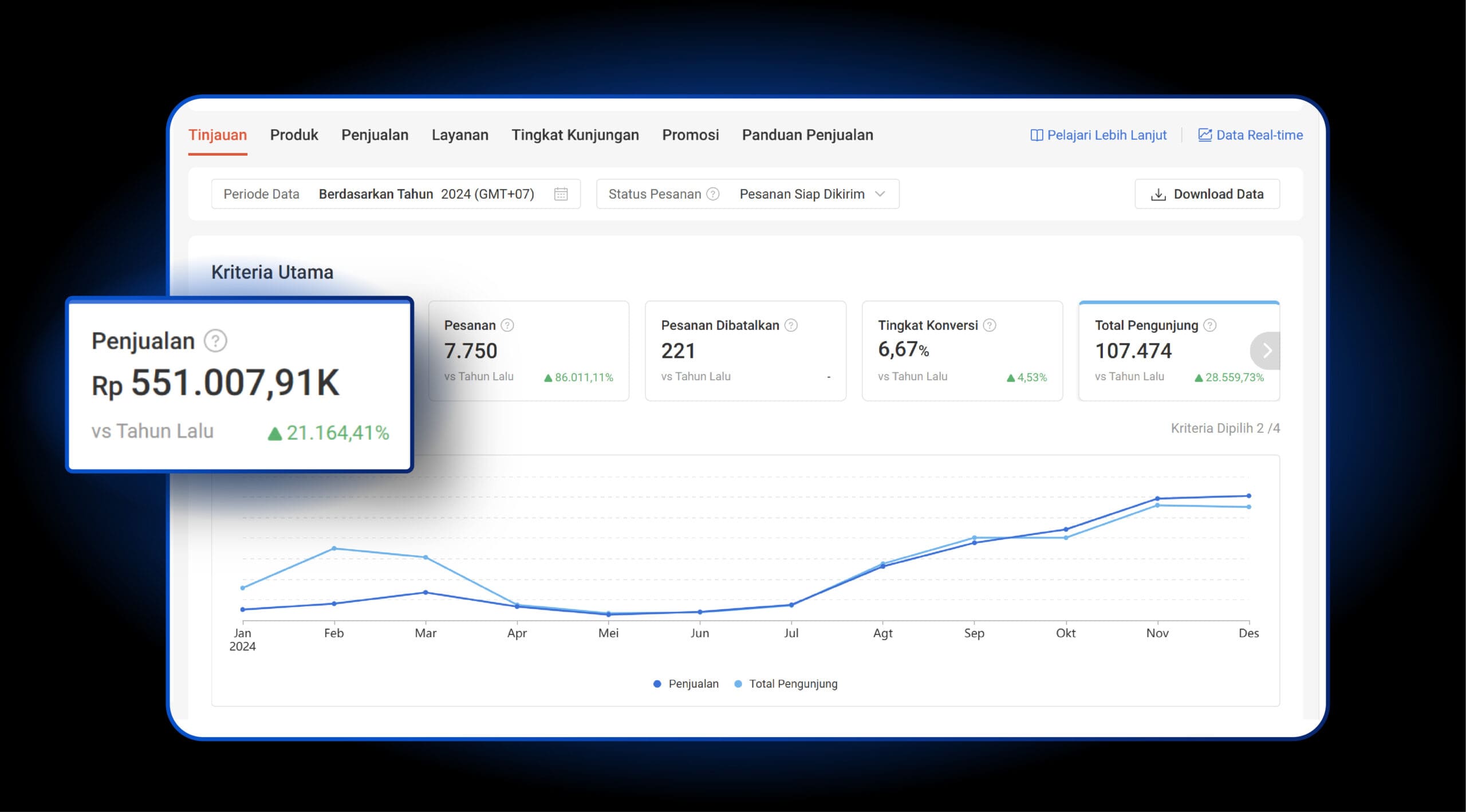Open the Tingkat Kunjungan tab
1466x812 pixels.
click(x=575, y=135)
